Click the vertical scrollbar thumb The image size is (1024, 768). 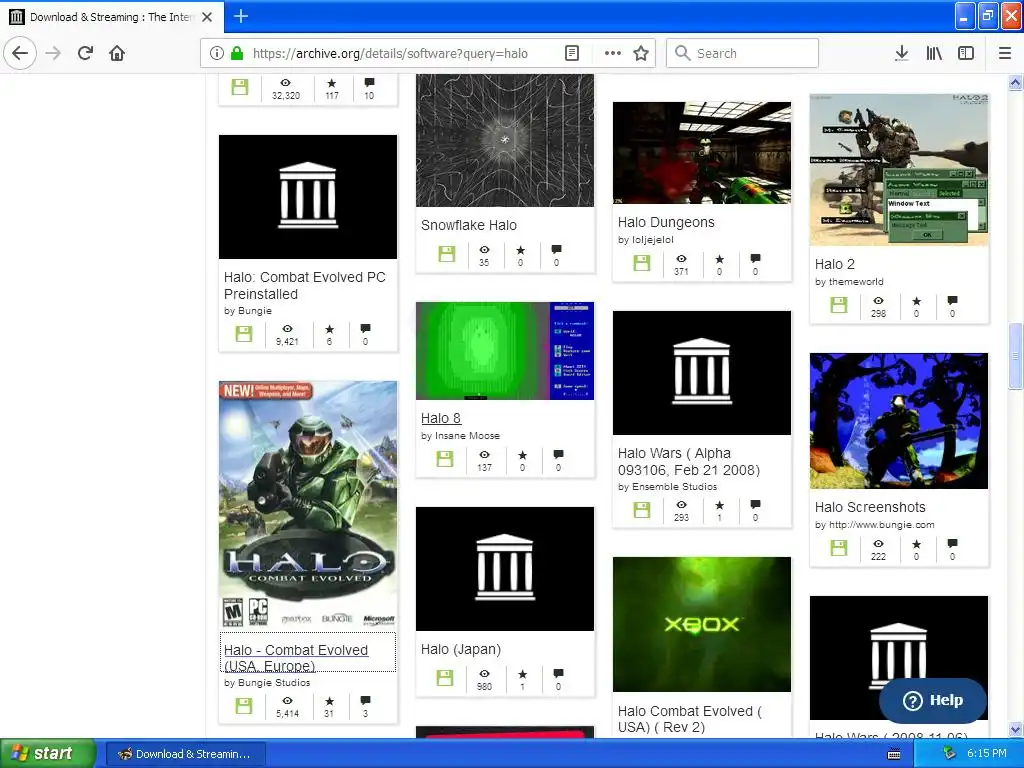pos(1015,357)
